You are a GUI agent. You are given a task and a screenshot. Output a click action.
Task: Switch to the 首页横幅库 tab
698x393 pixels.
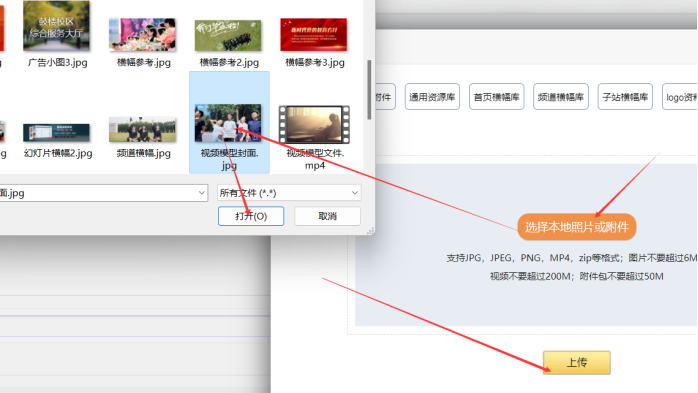pos(496,97)
